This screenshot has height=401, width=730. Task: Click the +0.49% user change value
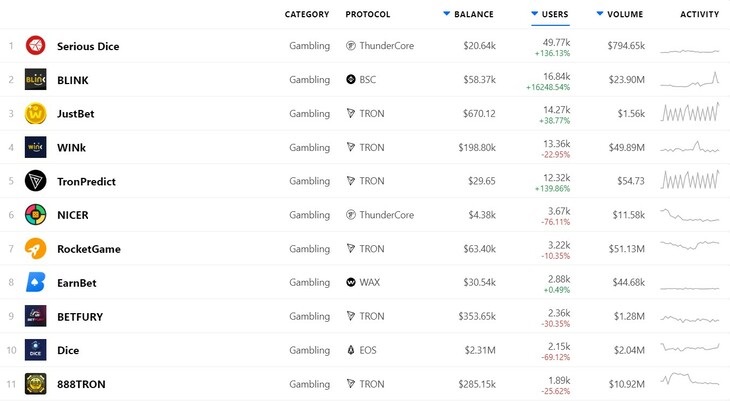pyautogui.click(x=557, y=290)
